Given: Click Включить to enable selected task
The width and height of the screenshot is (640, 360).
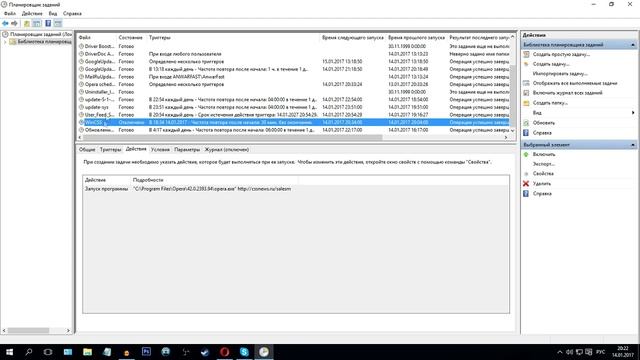Looking at the screenshot, I should [544, 155].
